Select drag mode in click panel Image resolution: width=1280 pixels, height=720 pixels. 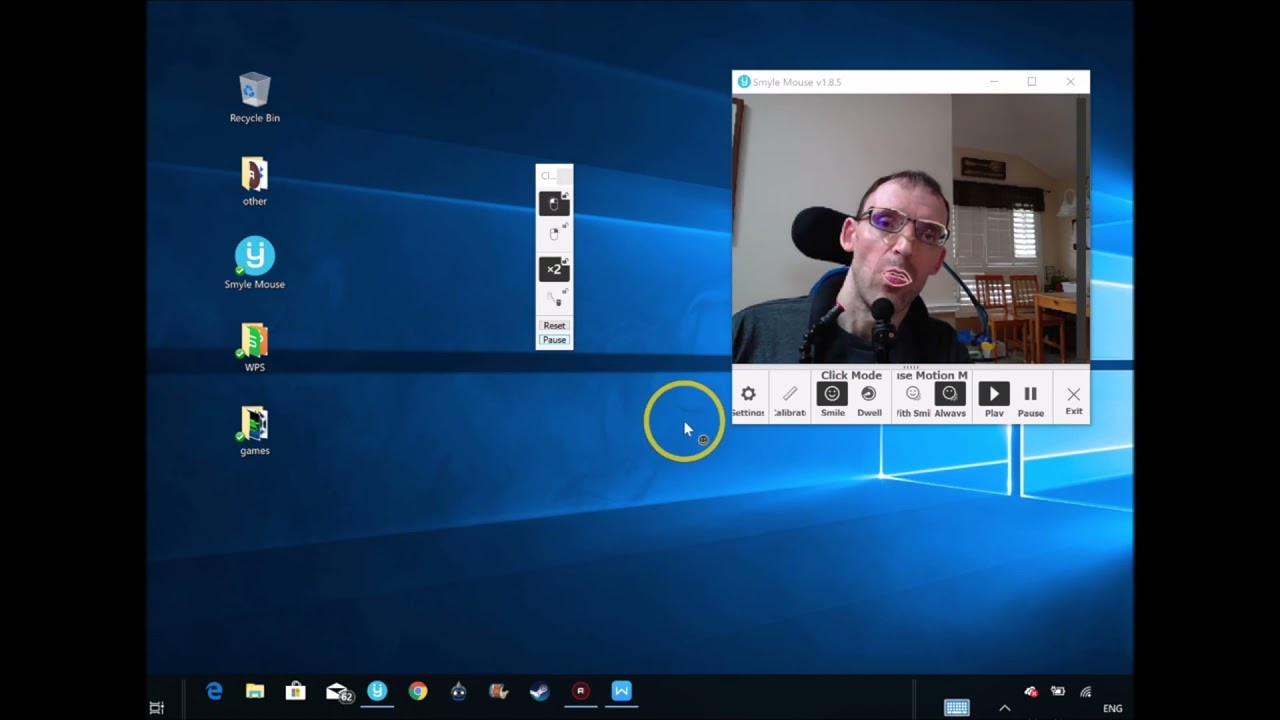[554, 299]
